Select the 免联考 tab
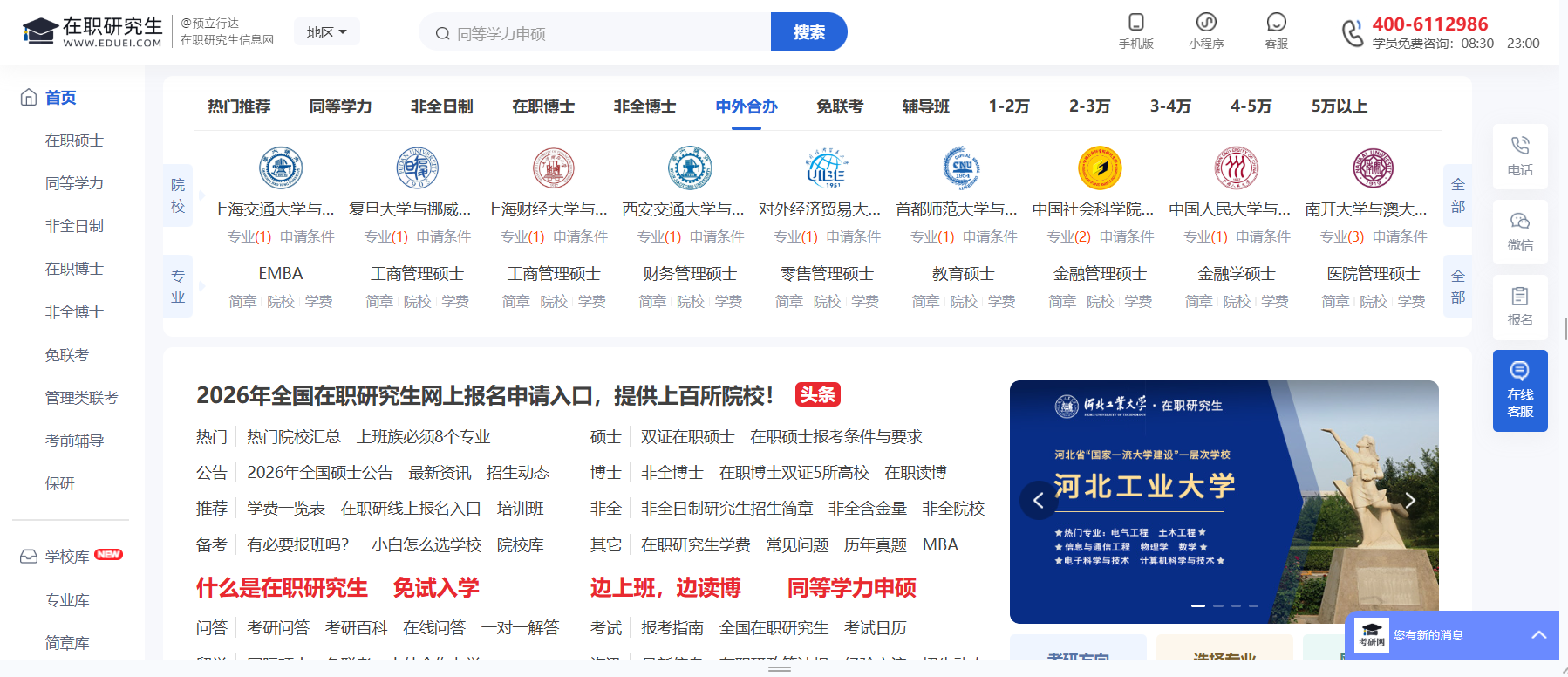This screenshot has height=677, width=1568. click(840, 106)
